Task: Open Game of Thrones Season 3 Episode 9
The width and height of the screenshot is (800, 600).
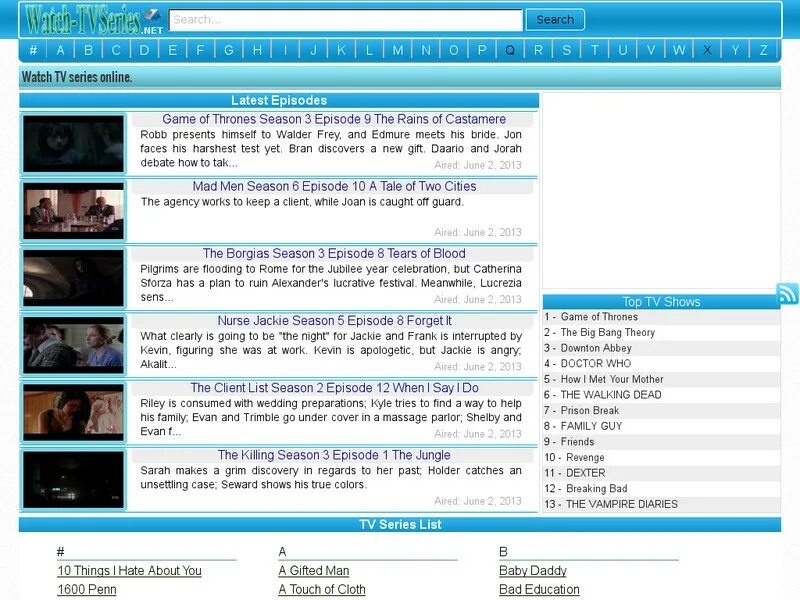Action: (x=334, y=119)
